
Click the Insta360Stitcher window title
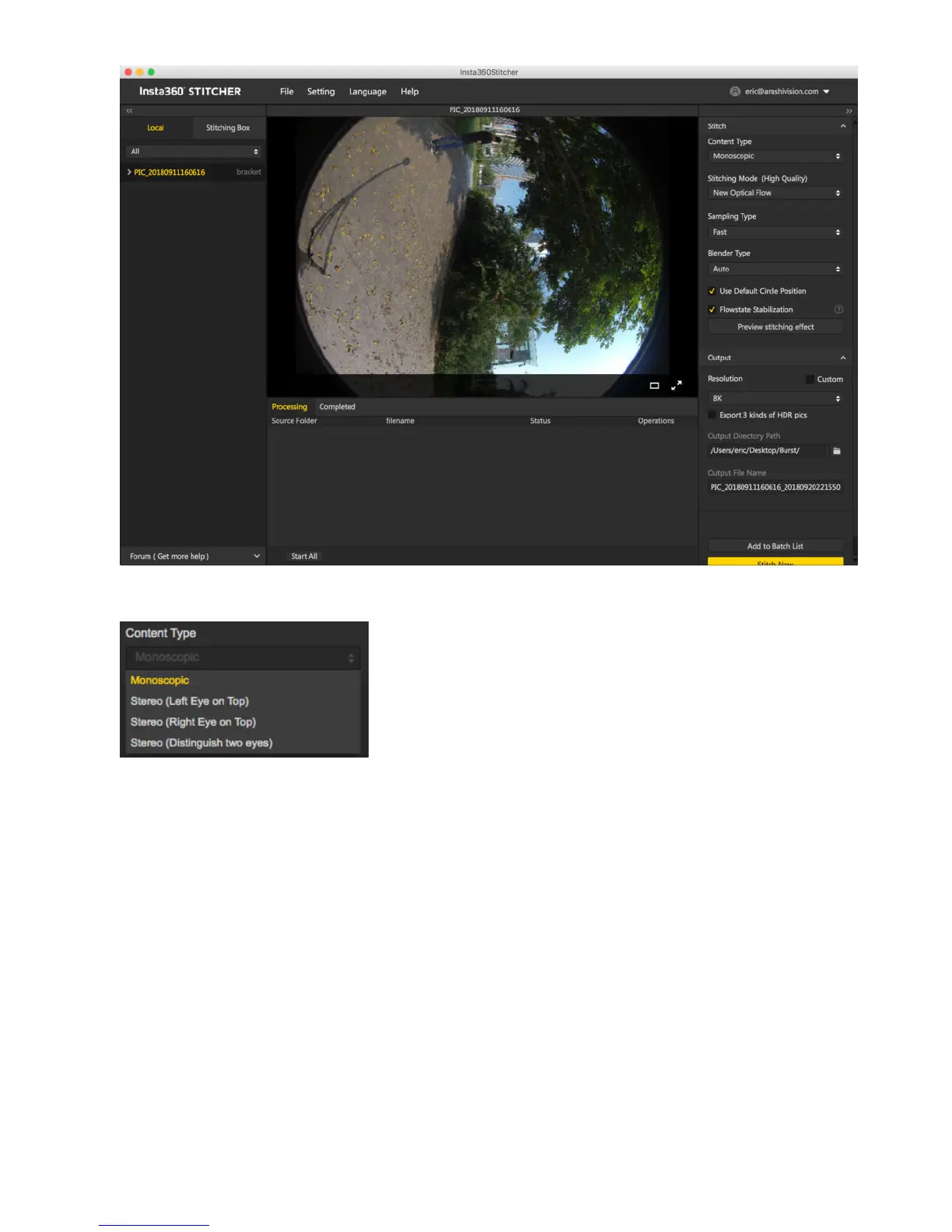tap(489, 72)
